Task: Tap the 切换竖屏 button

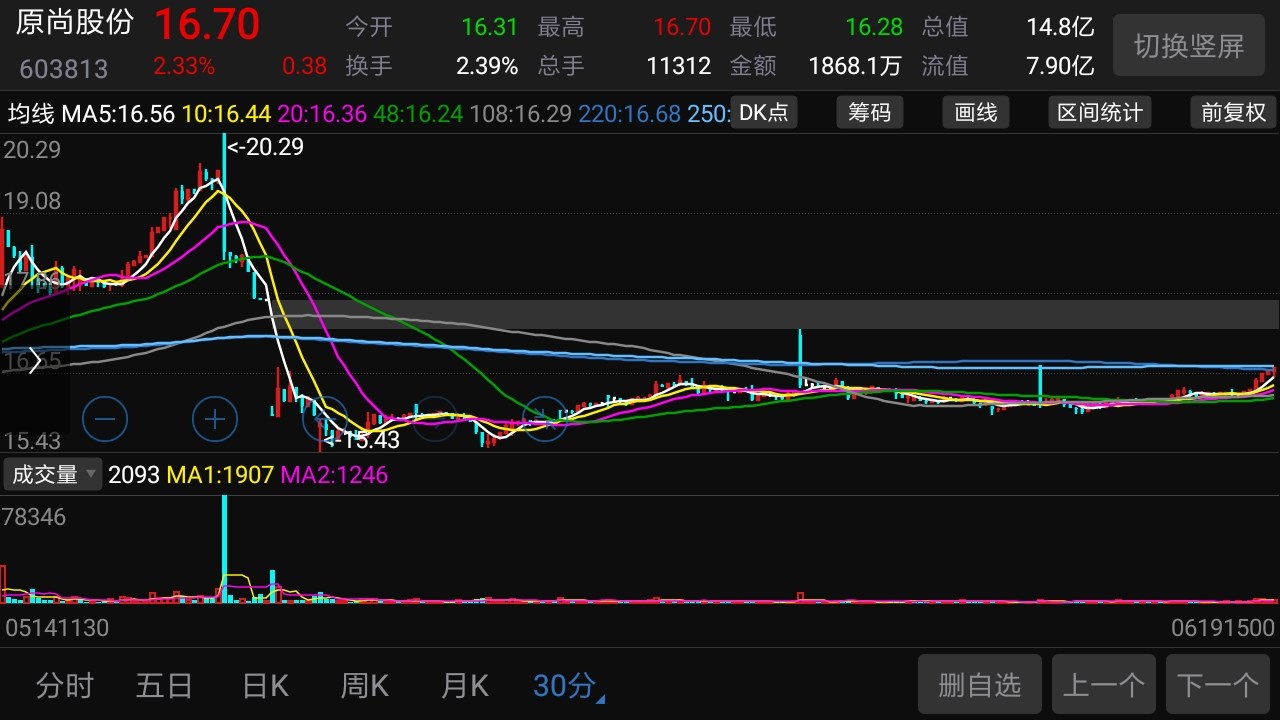Action: point(1189,45)
